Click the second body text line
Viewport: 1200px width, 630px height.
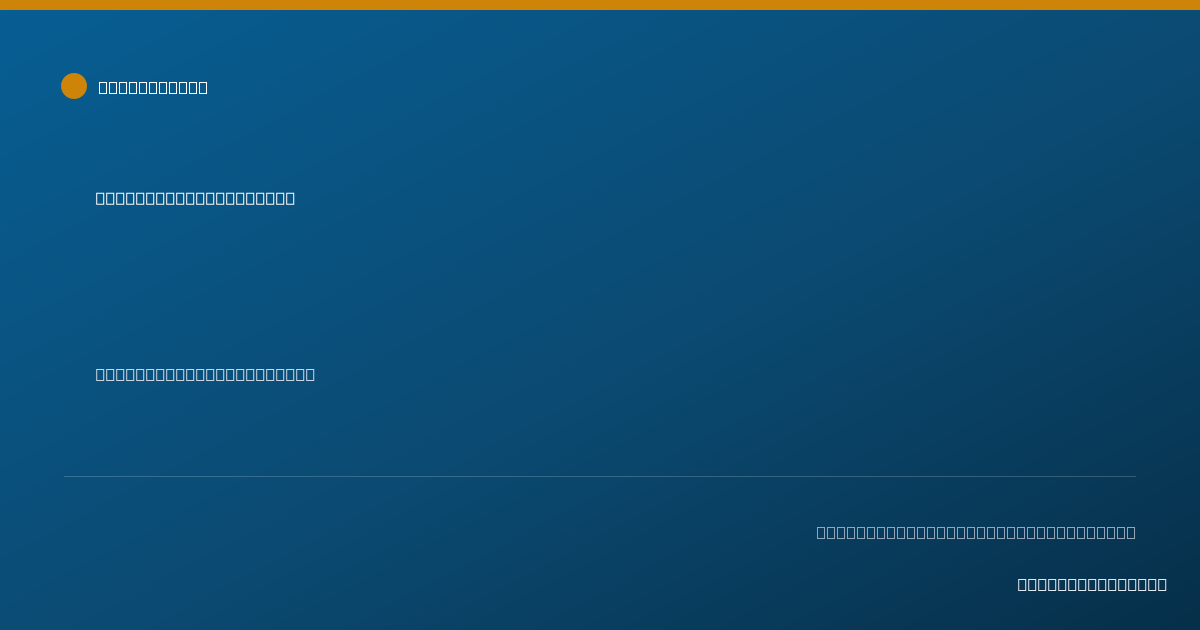coord(205,374)
